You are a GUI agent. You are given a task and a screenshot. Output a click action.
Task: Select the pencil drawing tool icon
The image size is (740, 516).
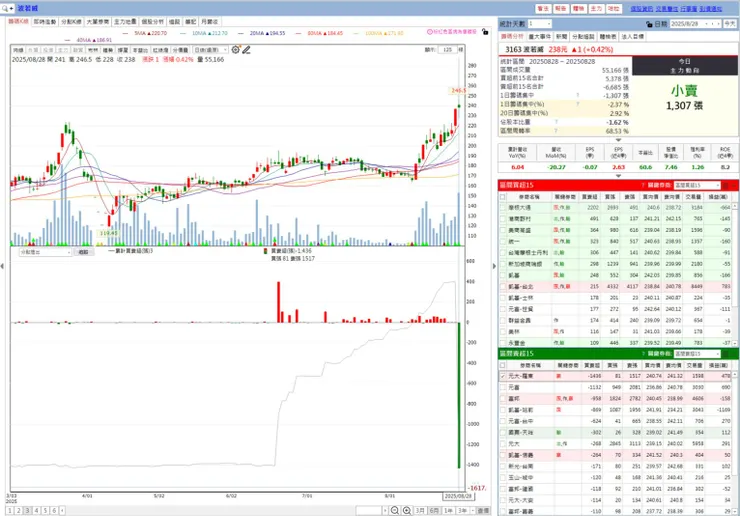click(x=246, y=50)
